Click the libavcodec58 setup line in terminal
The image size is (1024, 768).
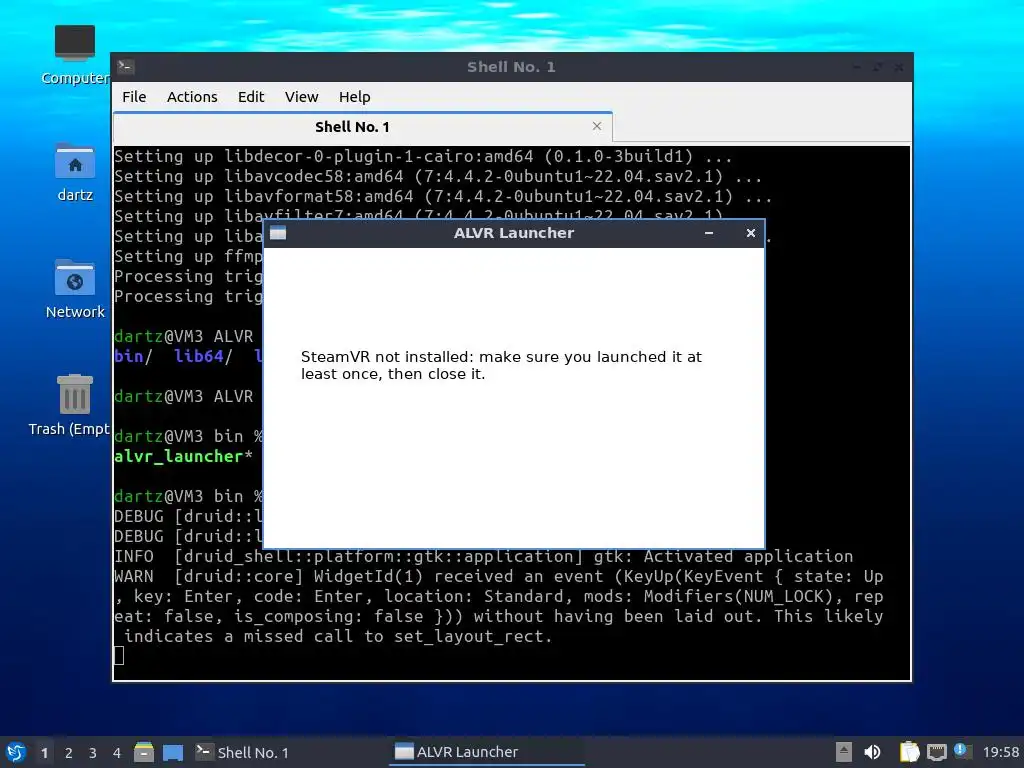(438, 176)
